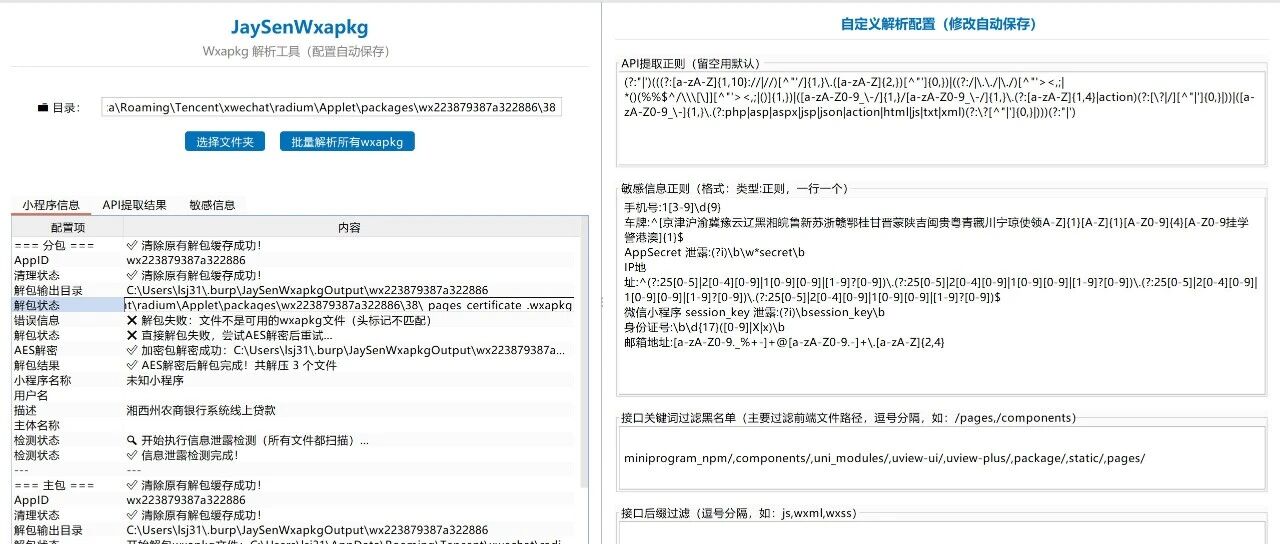
Task: Focus the 接口后缀过滤 input area
Action: click(x=941, y=532)
